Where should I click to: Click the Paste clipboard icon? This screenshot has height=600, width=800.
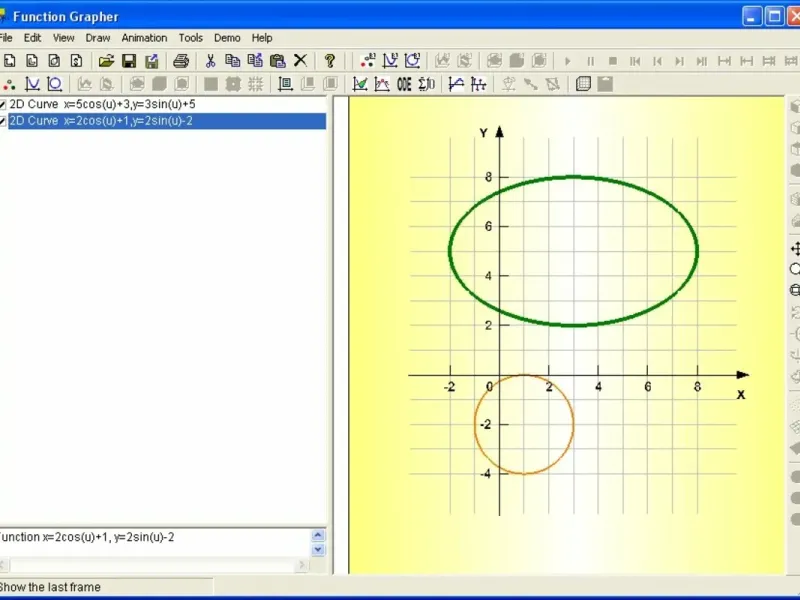[278, 61]
